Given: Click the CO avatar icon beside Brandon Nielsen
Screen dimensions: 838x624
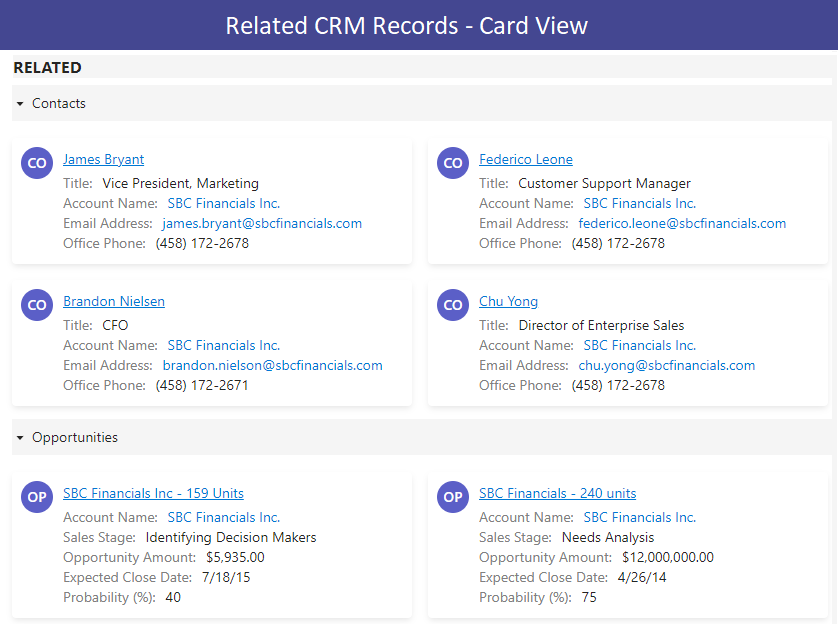Looking at the screenshot, I should click(x=37, y=305).
